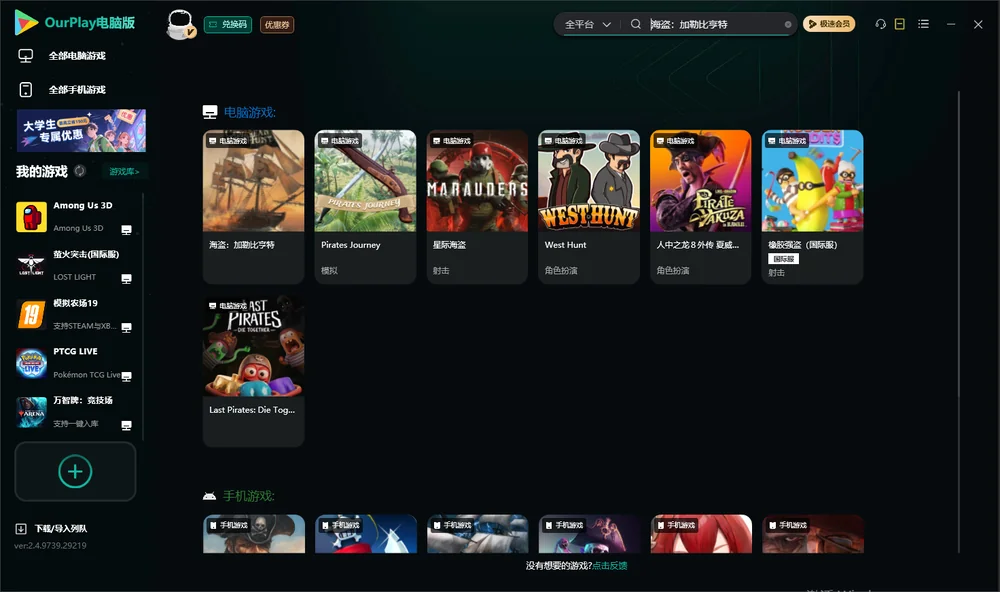The width and height of the screenshot is (1000, 592).
Task: Click the refresh icon beside 我的游戏
Action: click(80, 171)
